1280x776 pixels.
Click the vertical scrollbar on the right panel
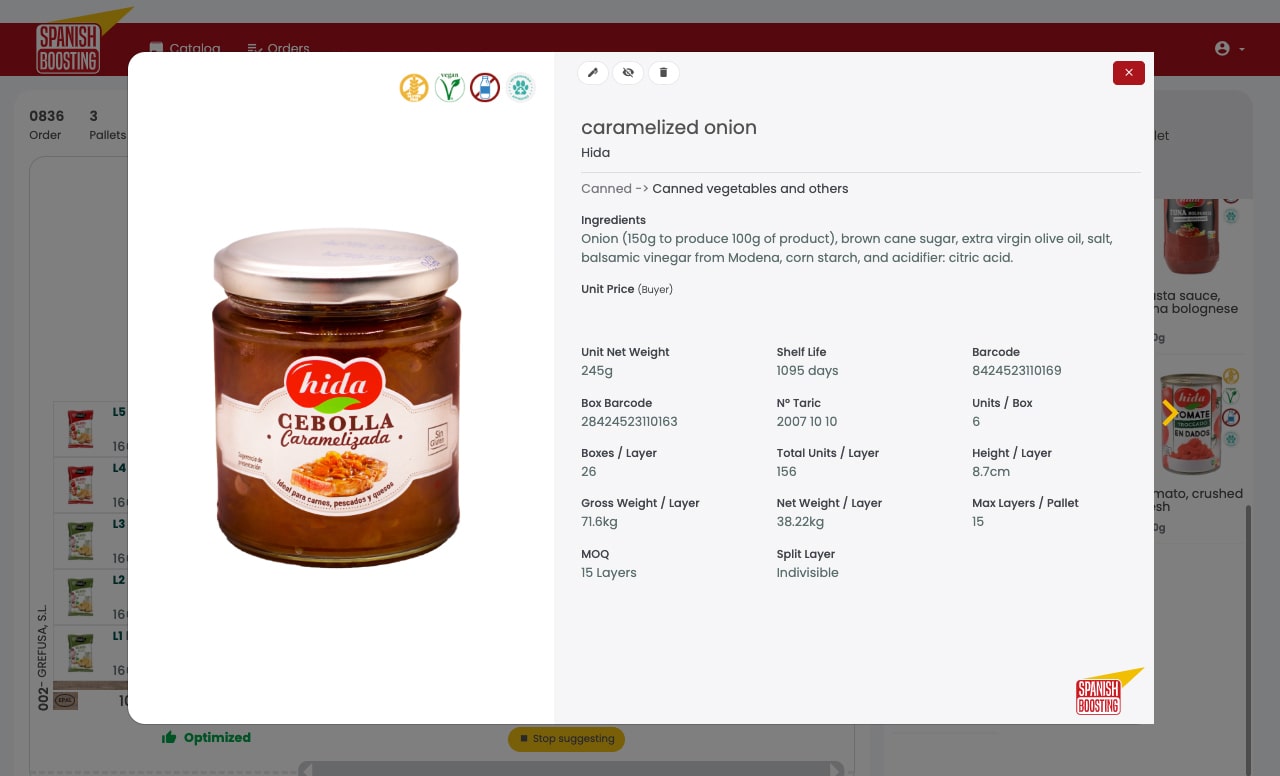click(x=1247, y=640)
